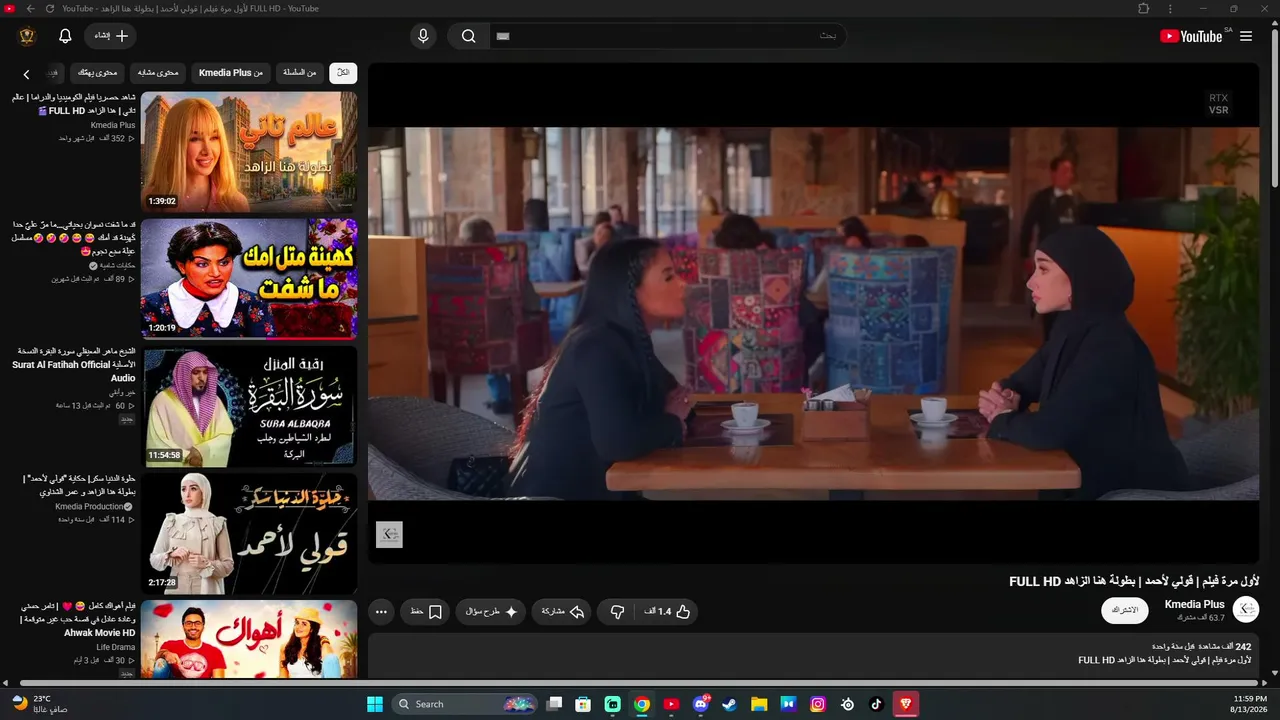Open Steam from the taskbar

point(730,704)
